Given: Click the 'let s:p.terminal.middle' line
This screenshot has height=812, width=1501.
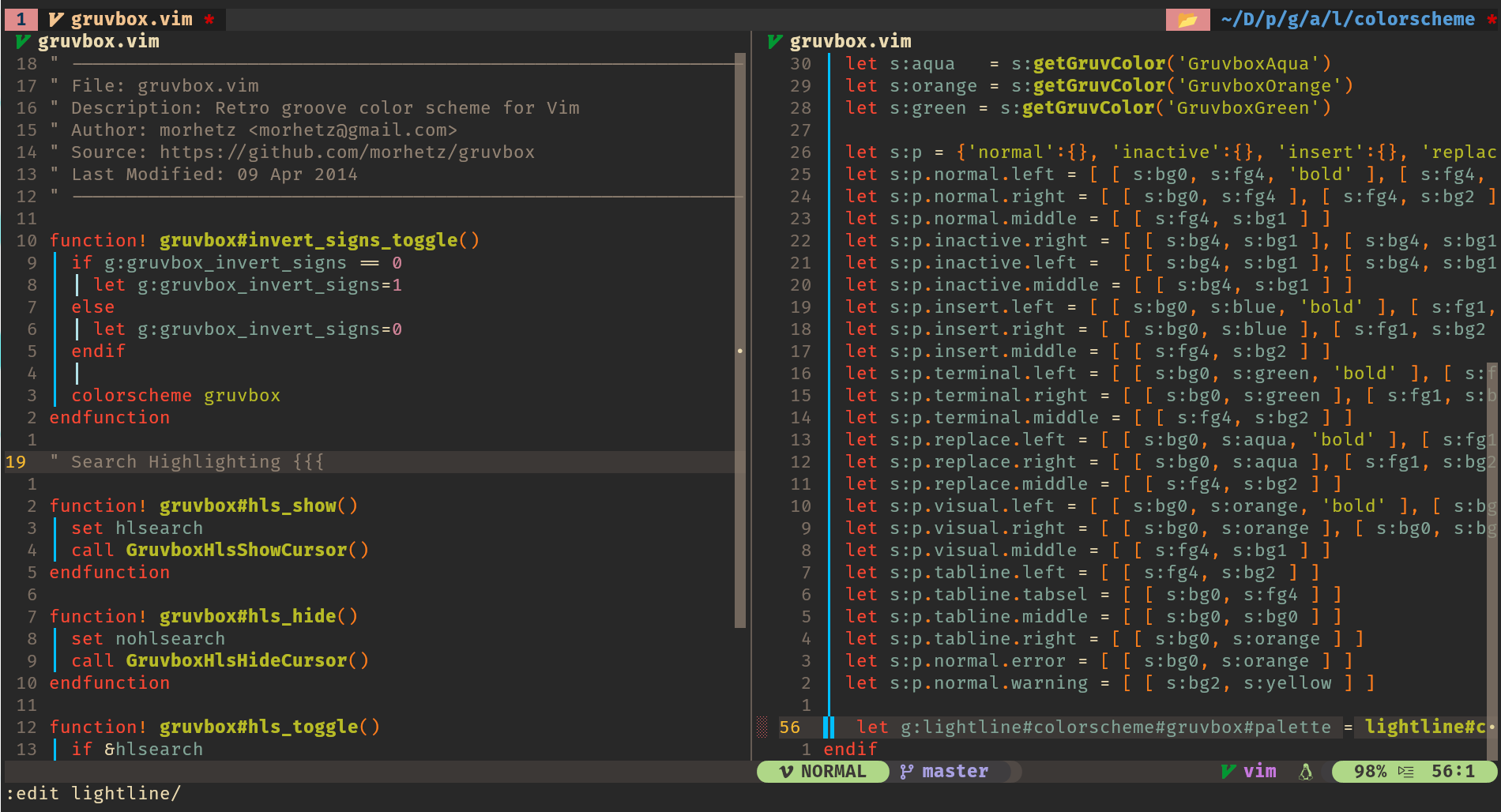Looking at the screenshot, I should coord(1100,417).
